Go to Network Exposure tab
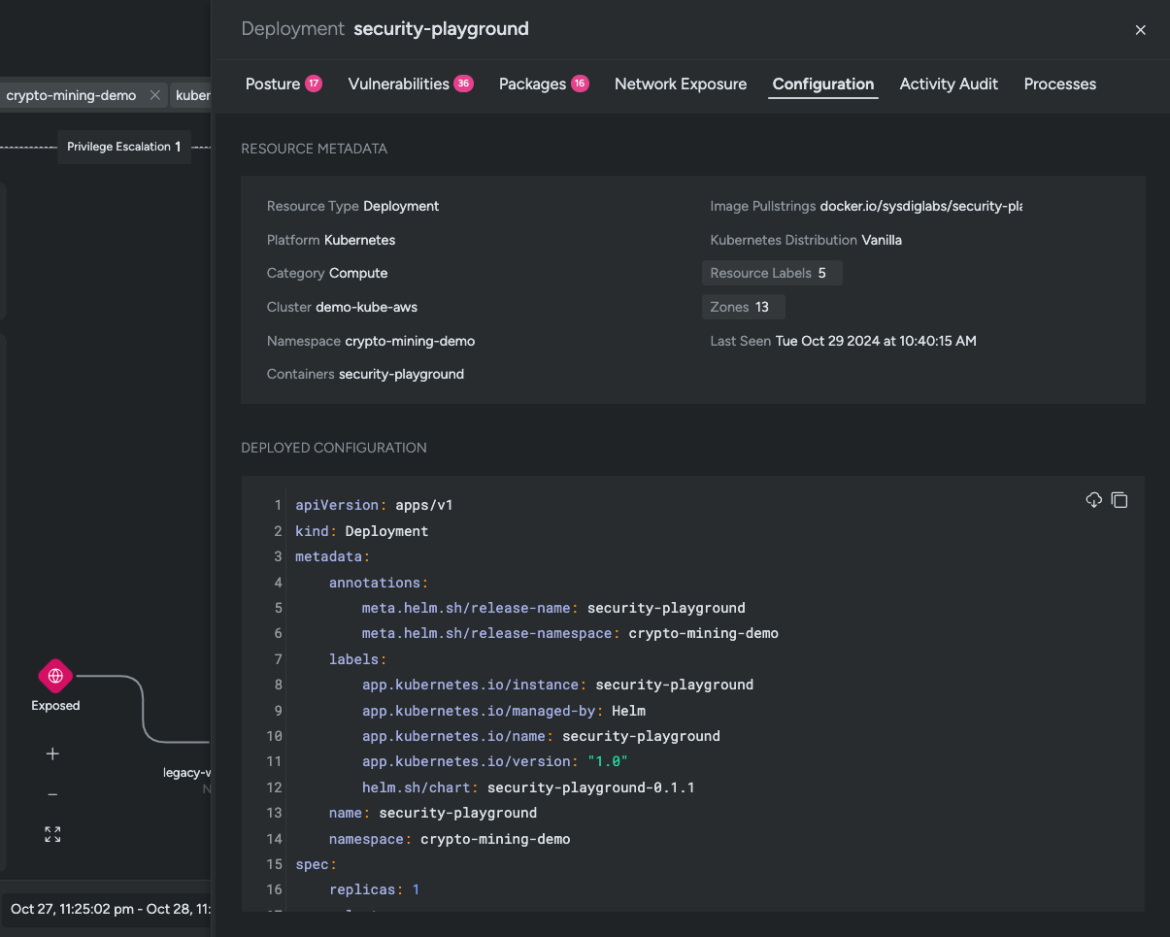This screenshot has height=937, width=1170. click(681, 84)
